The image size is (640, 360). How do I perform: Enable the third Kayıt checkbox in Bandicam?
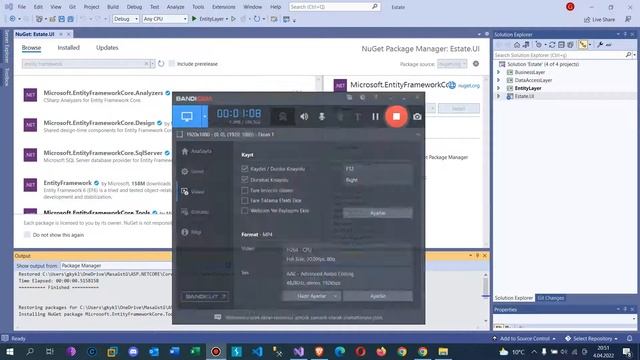pos(244,190)
